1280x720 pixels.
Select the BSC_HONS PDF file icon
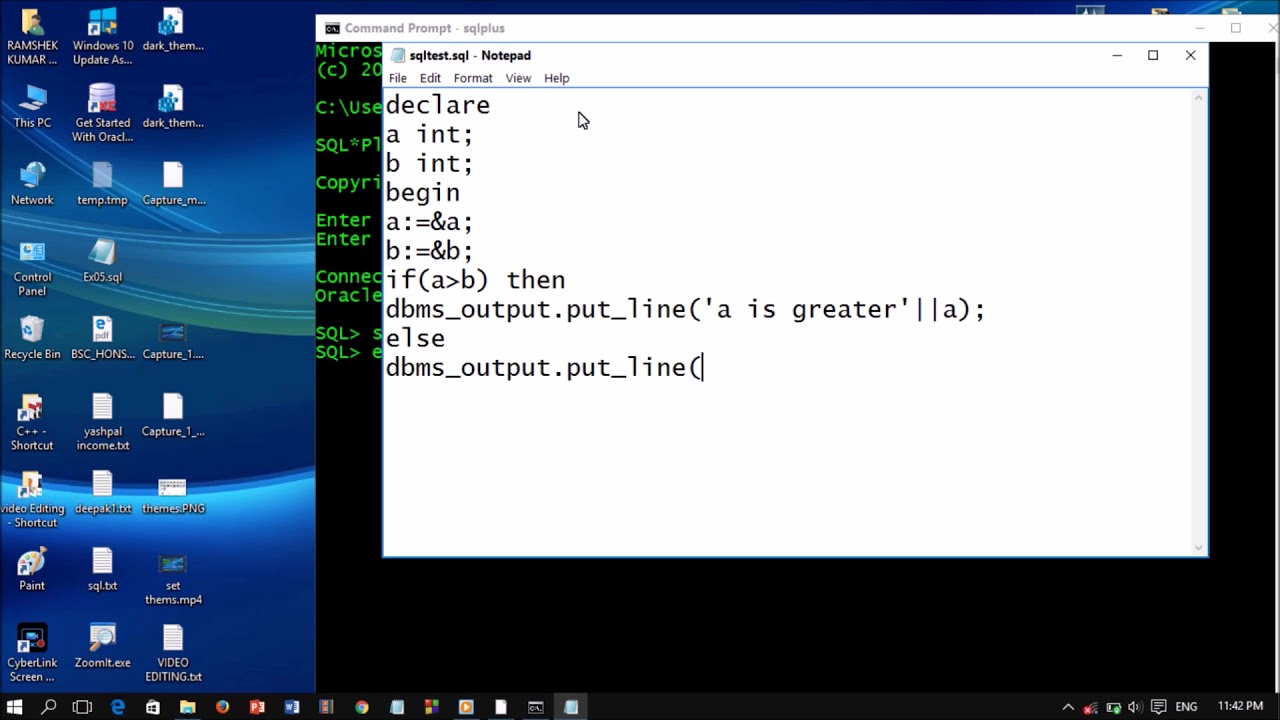102,338
